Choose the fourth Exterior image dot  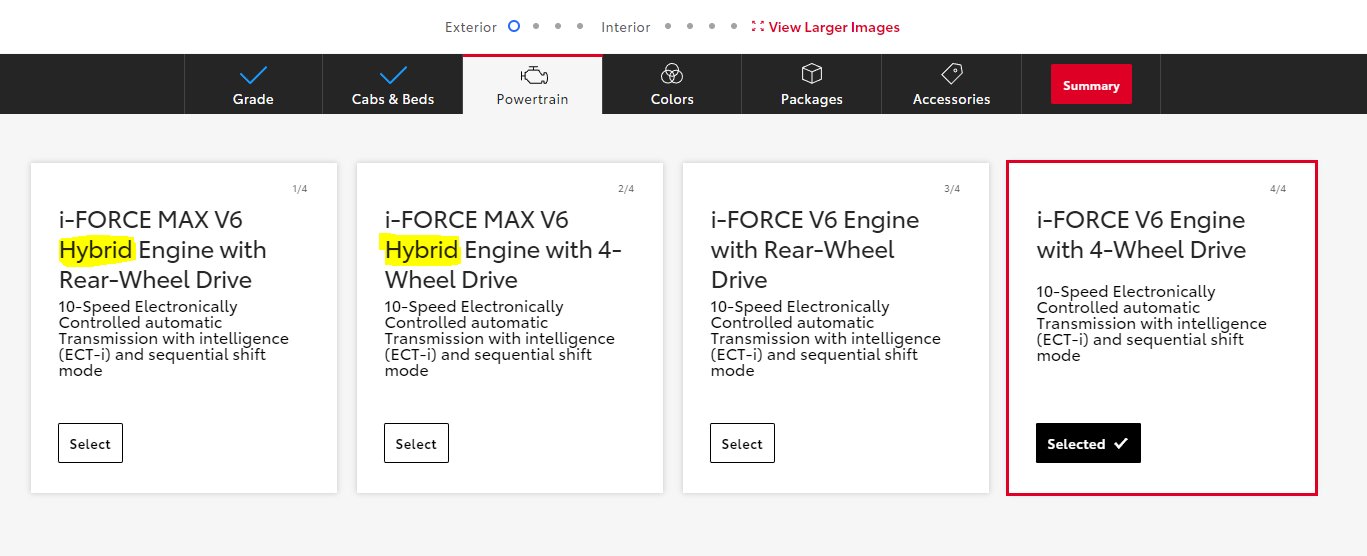(x=582, y=27)
